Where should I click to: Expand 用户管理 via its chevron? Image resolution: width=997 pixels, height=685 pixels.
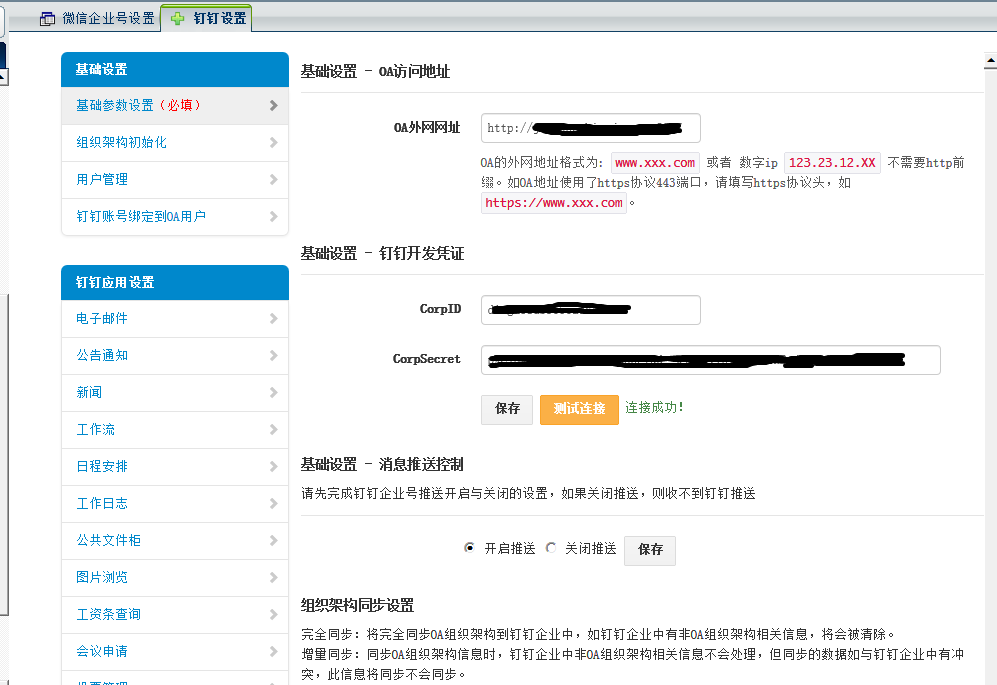point(273,180)
